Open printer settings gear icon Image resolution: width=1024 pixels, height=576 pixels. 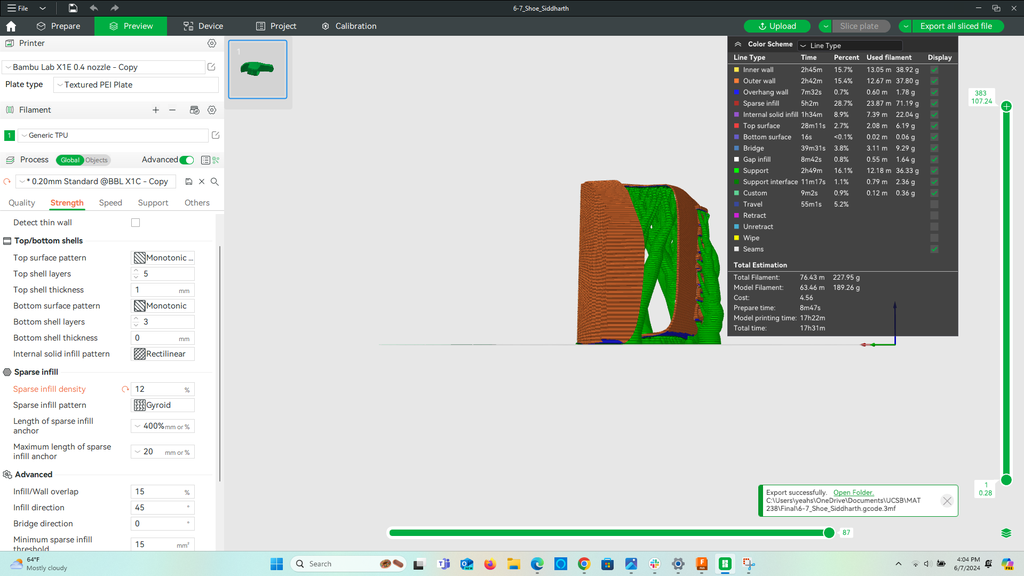212,44
